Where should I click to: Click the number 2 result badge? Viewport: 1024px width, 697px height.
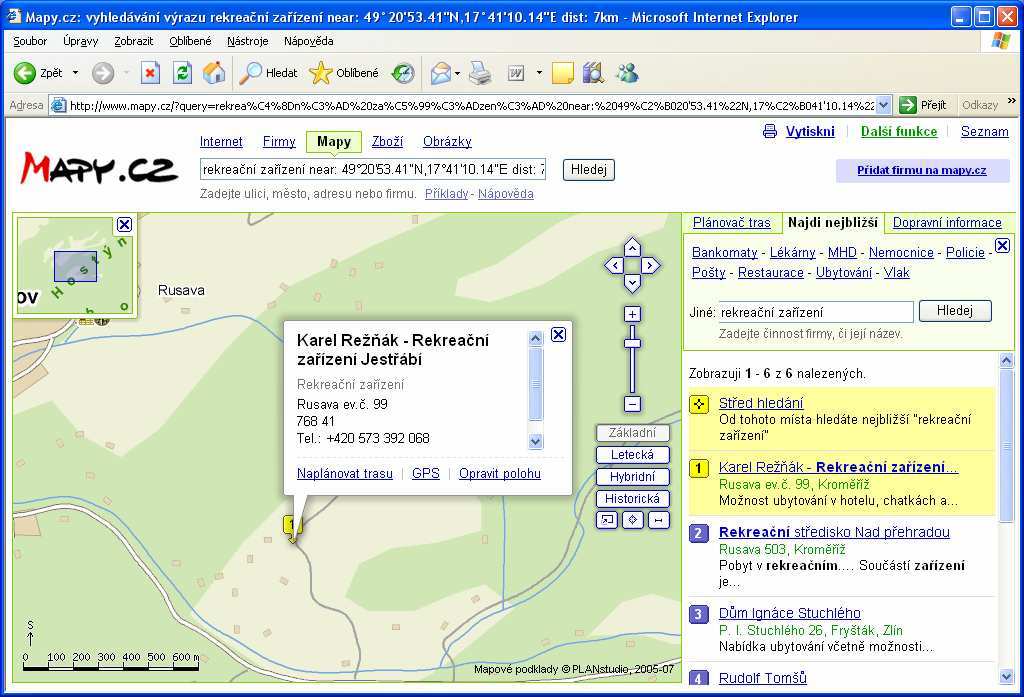[x=699, y=533]
